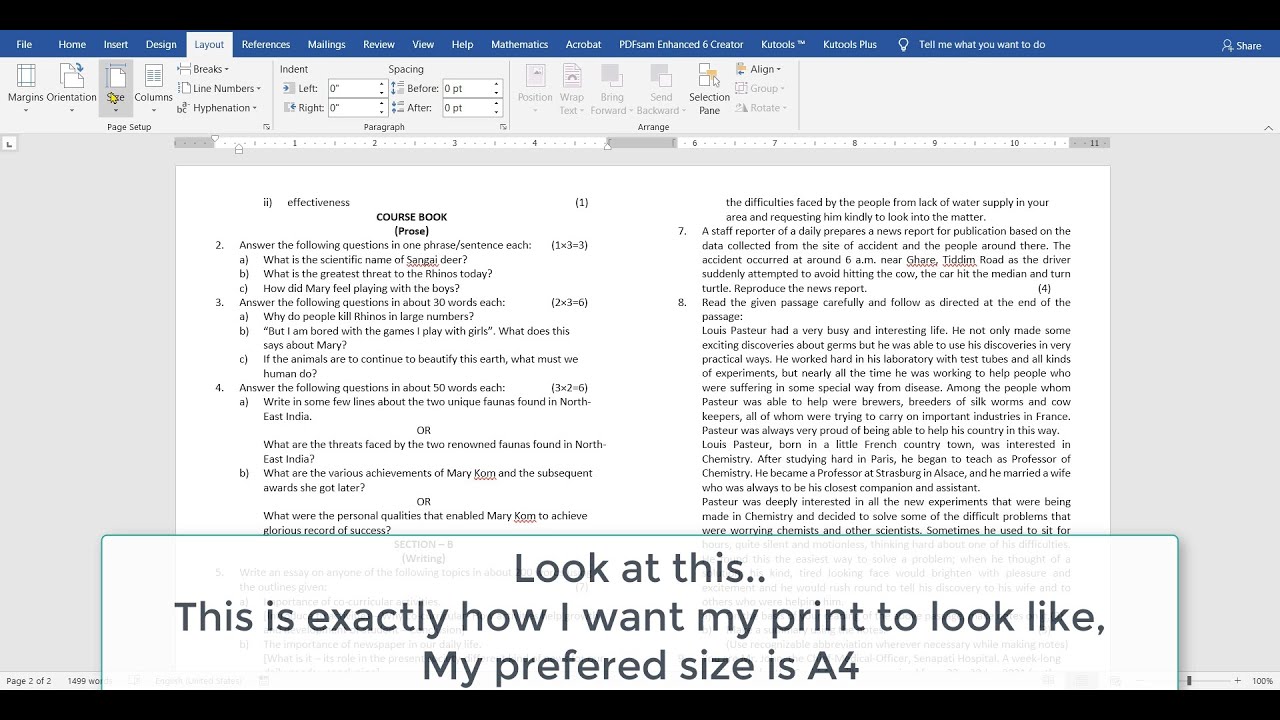Image resolution: width=1280 pixels, height=720 pixels.
Task: Switch to the Home tab
Action: point(72,44)
